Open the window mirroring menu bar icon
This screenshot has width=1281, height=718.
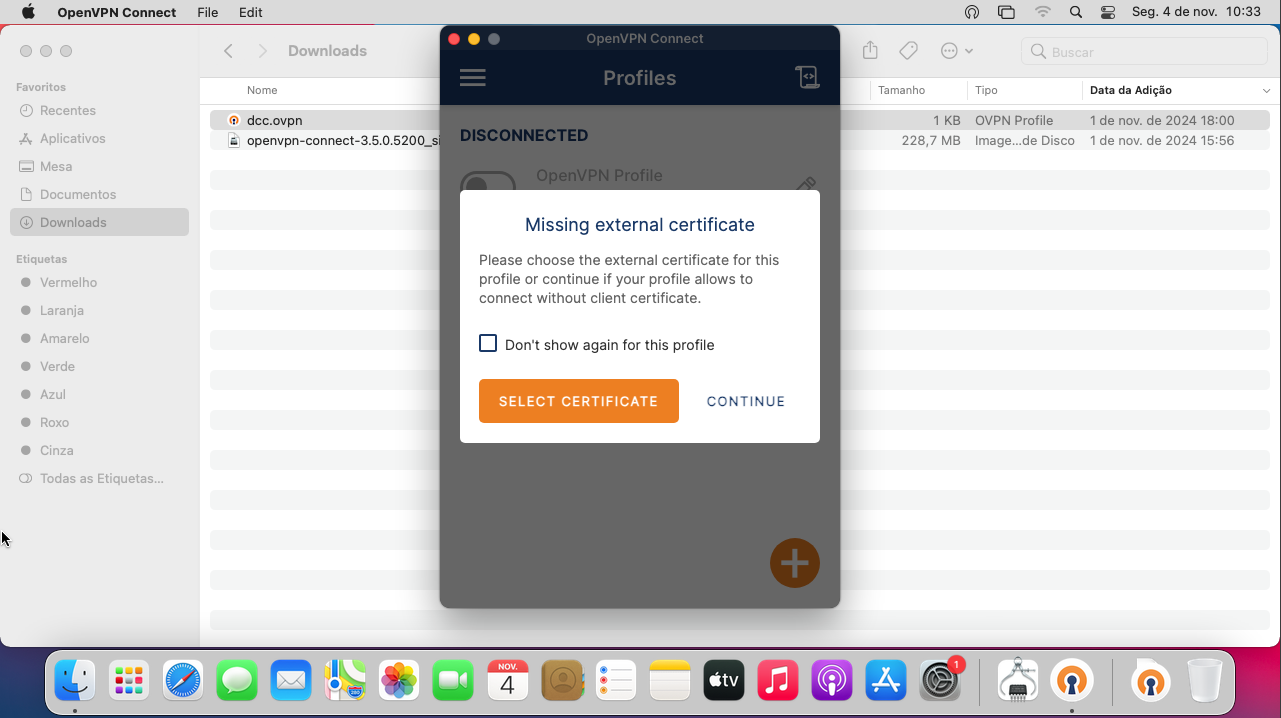1007,12
